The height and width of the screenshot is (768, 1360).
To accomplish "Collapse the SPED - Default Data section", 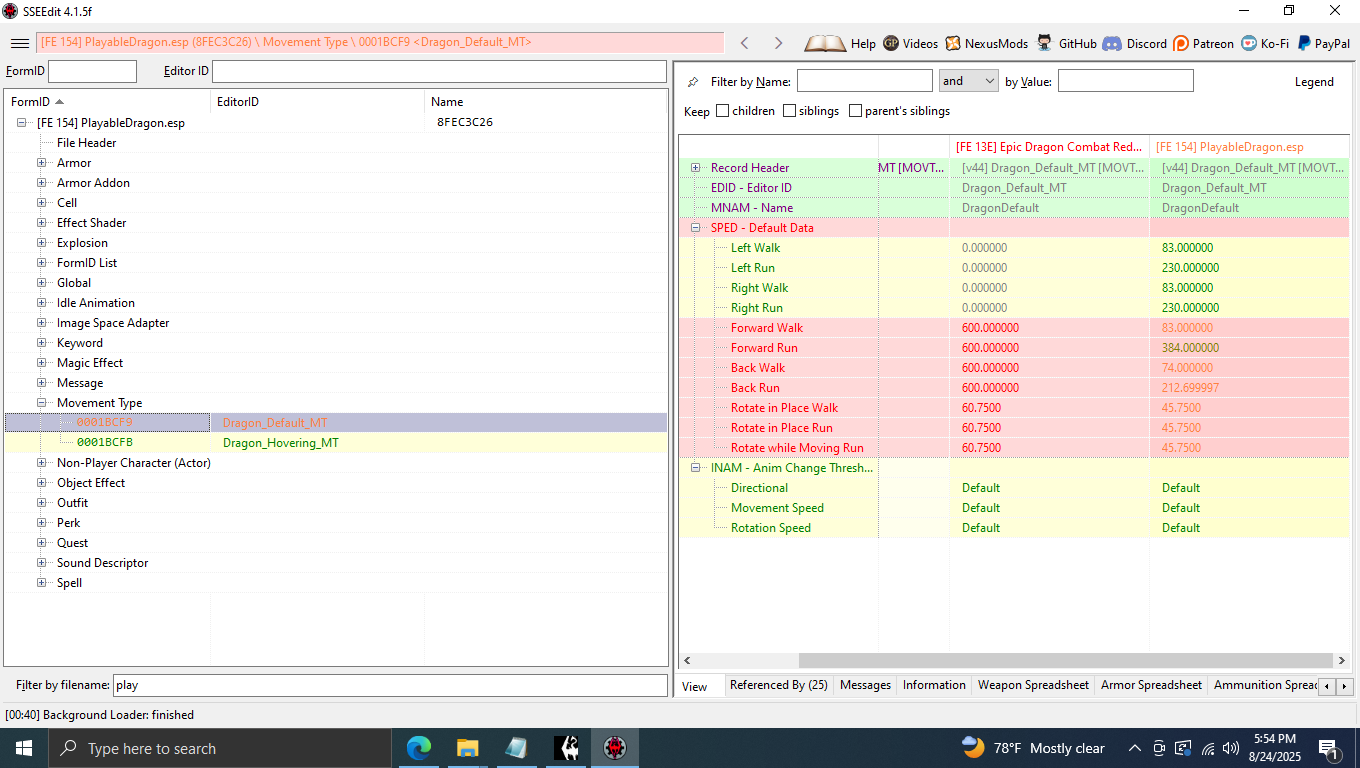I will pyautogui.click(x=695, y=228).
